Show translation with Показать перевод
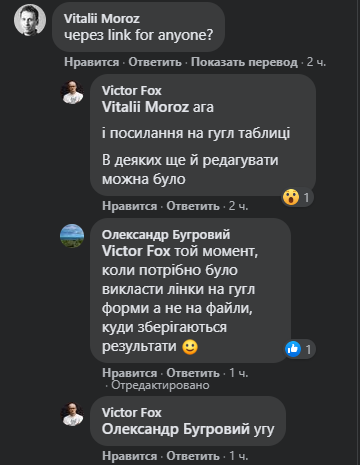 pos(244,62)
